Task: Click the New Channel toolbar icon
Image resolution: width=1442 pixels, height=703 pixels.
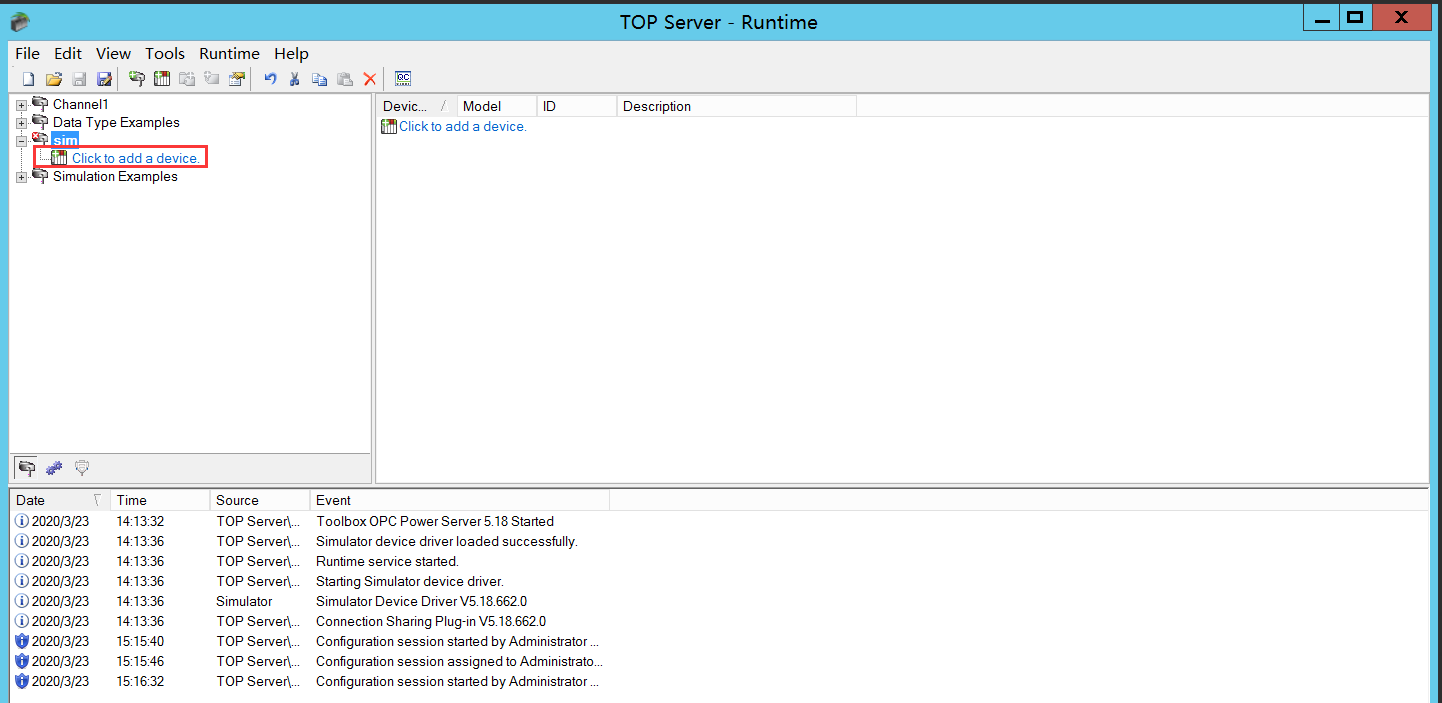Action: (x=137, y=79)
